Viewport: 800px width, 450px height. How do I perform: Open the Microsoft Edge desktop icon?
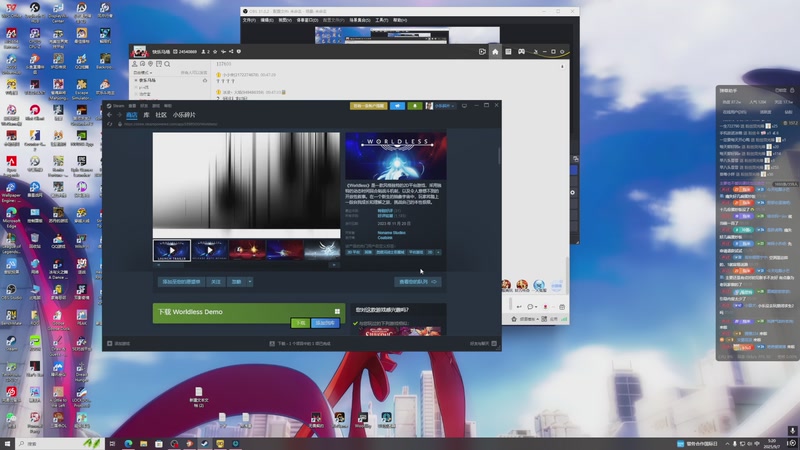[11, 216]
